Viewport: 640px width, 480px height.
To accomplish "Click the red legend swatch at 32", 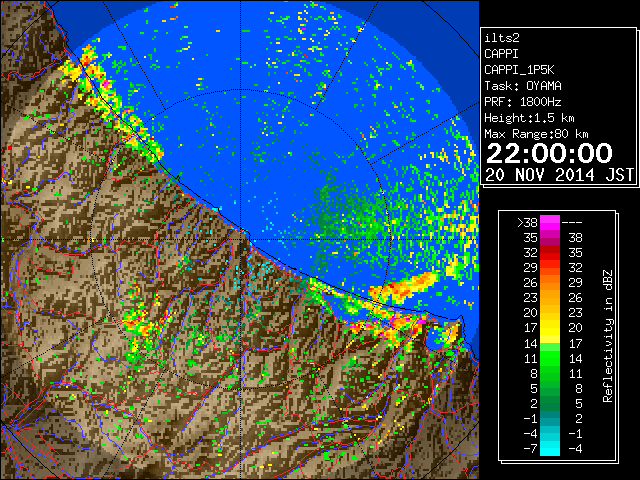I will point(550,253).
